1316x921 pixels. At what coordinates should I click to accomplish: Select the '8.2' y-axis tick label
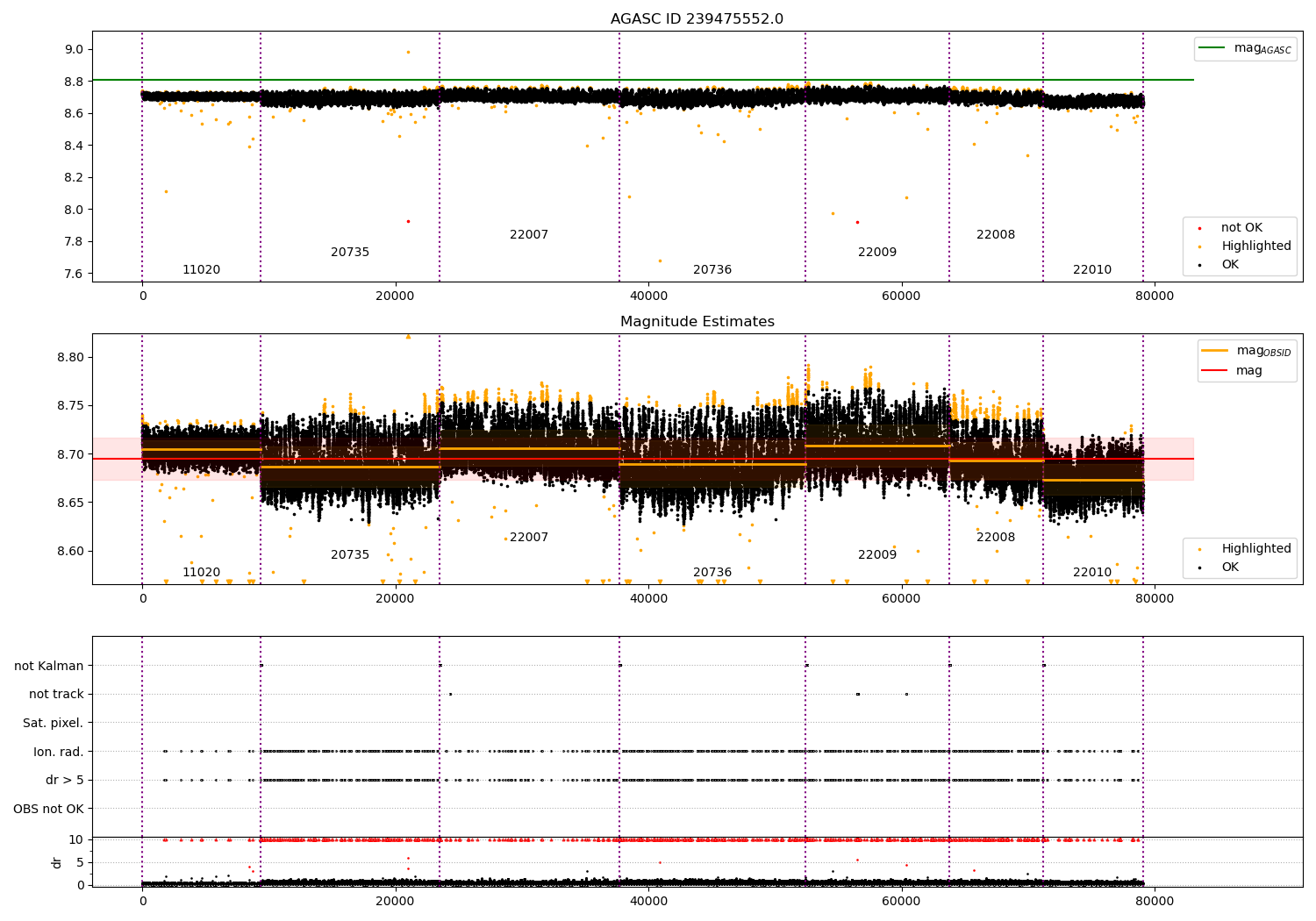tap(74, 178)
